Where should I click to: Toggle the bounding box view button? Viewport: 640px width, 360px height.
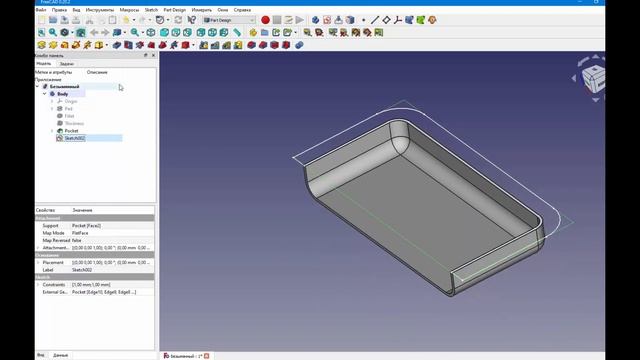coord(80,32)
